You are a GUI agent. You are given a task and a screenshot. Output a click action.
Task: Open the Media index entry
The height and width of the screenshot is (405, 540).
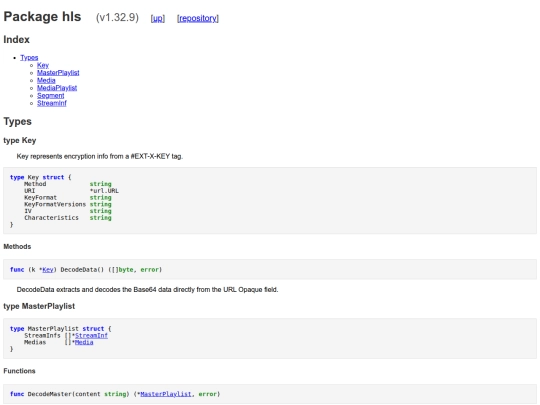point(46,80)
